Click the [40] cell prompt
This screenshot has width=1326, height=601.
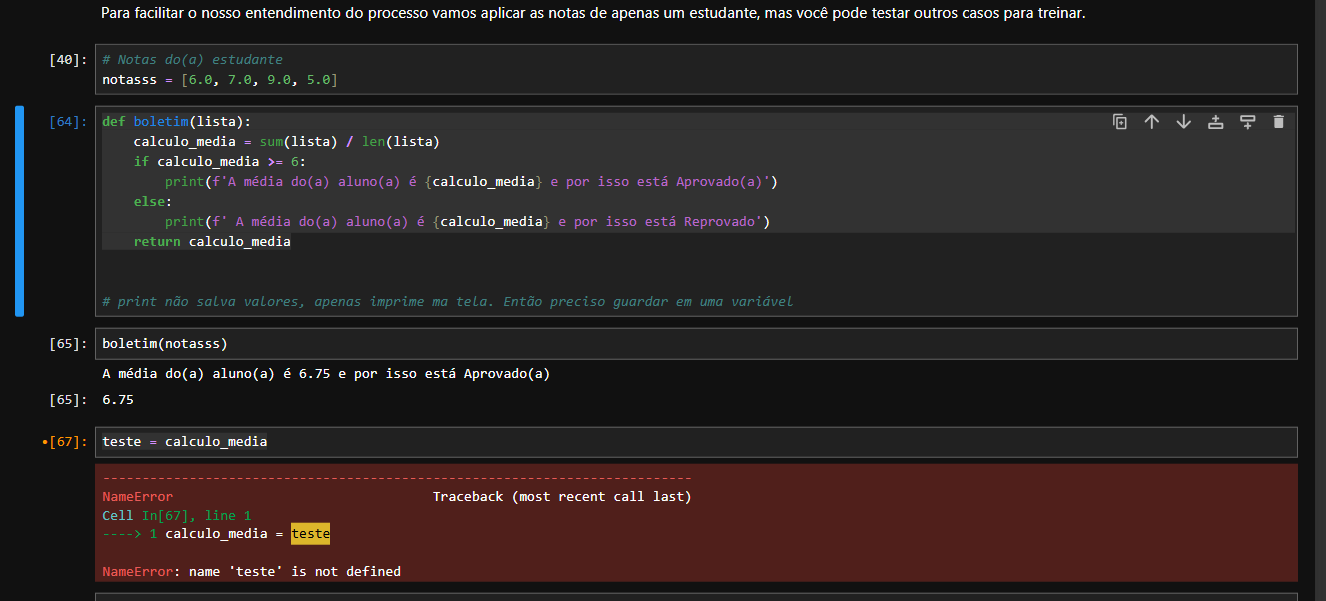pyautogui.click(x=67, y=60)
